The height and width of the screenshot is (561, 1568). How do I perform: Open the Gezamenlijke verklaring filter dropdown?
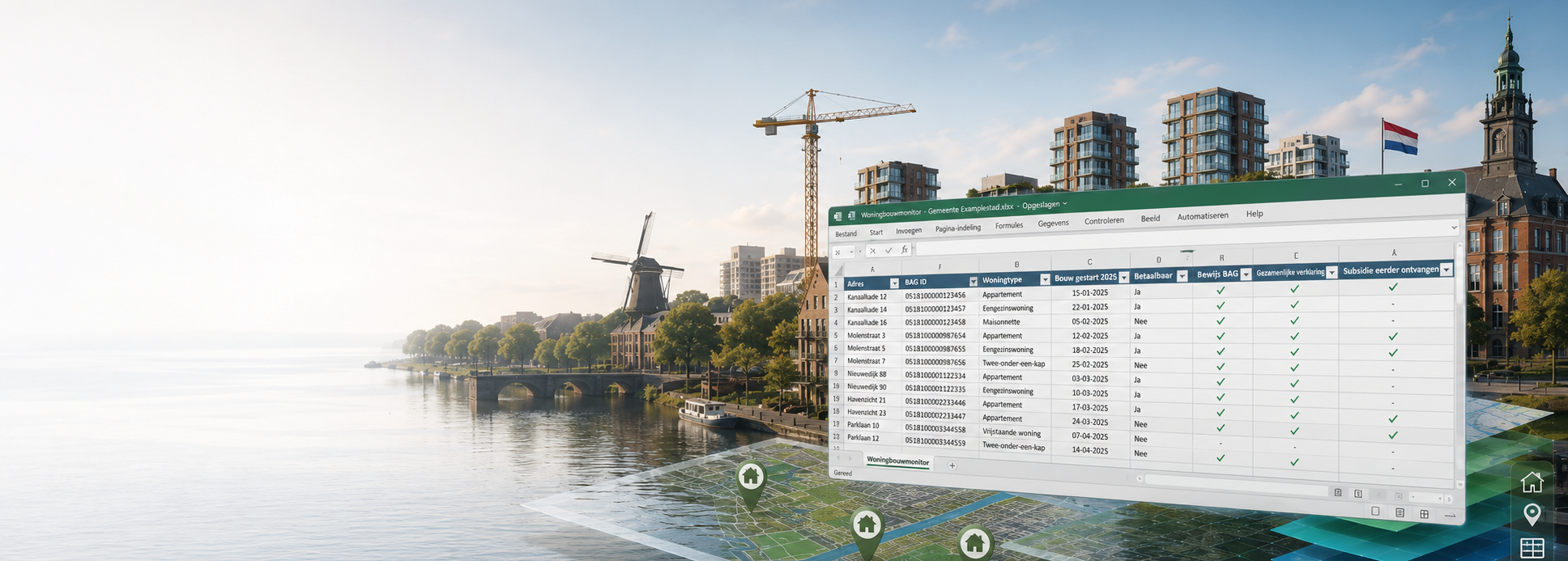pos(1332,272)
